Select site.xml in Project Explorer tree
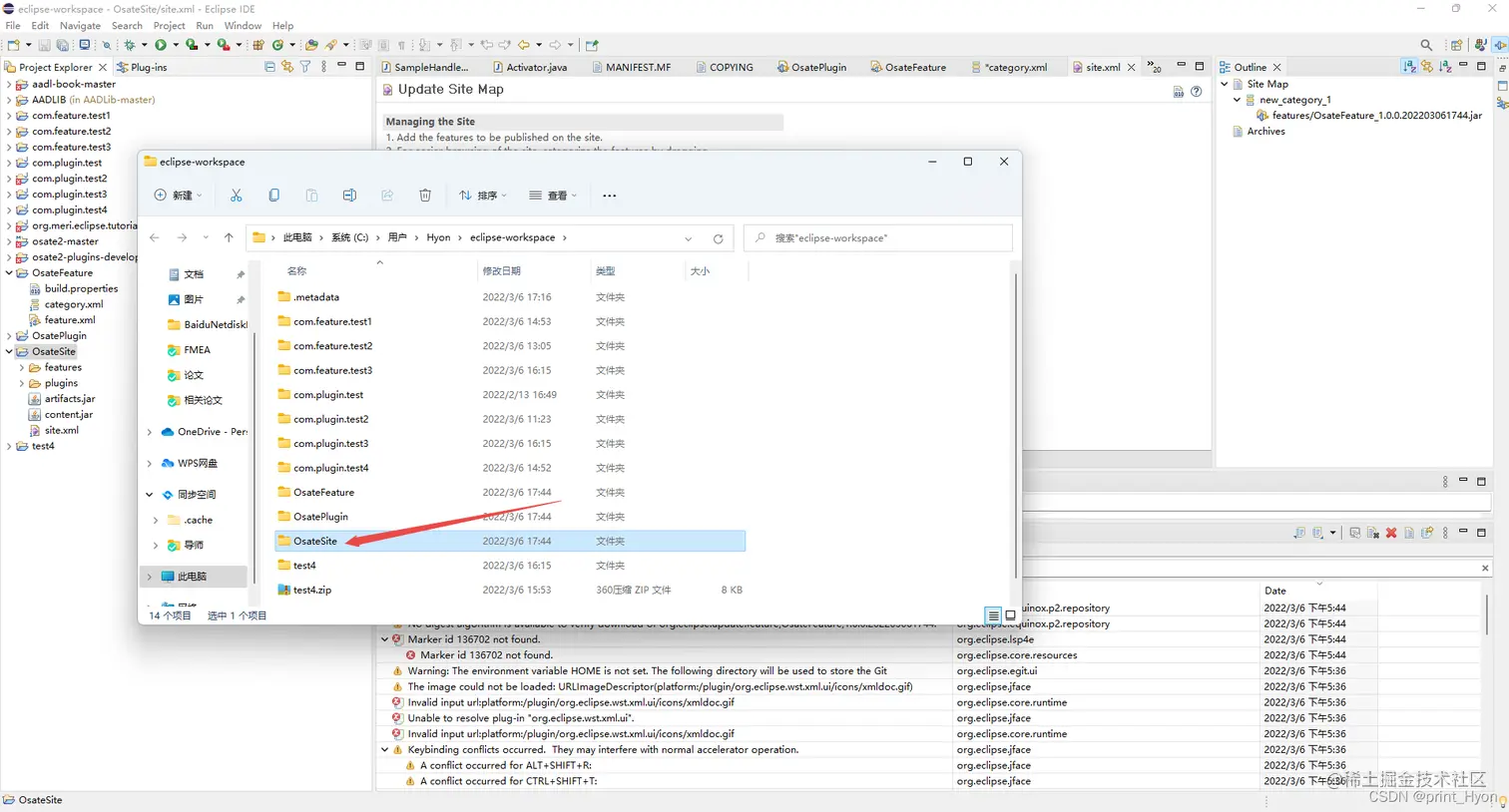The height and width of the screenshot is (812, 1509). pyautogui.click(x=61, y=431)
